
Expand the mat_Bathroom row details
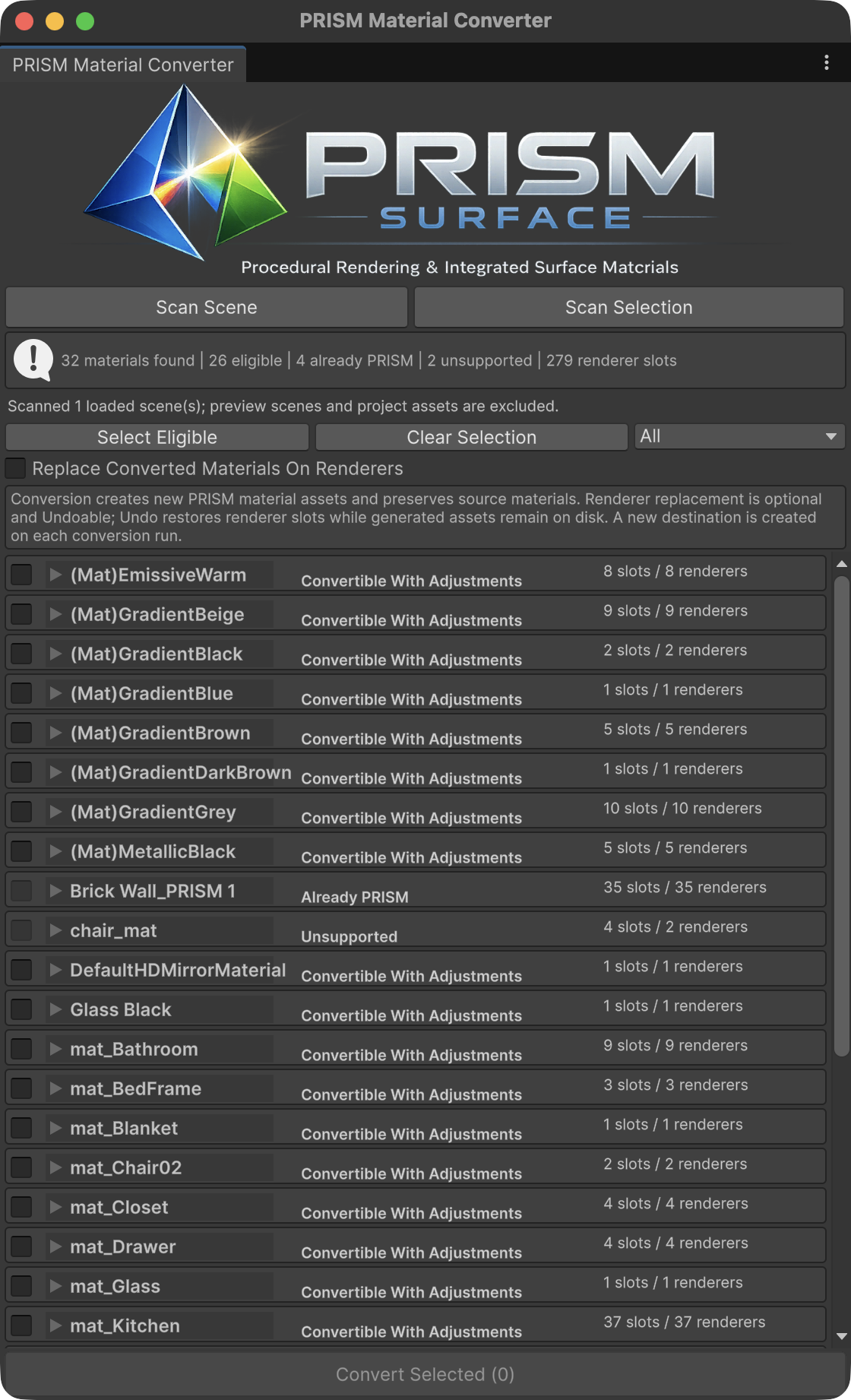55,1049
